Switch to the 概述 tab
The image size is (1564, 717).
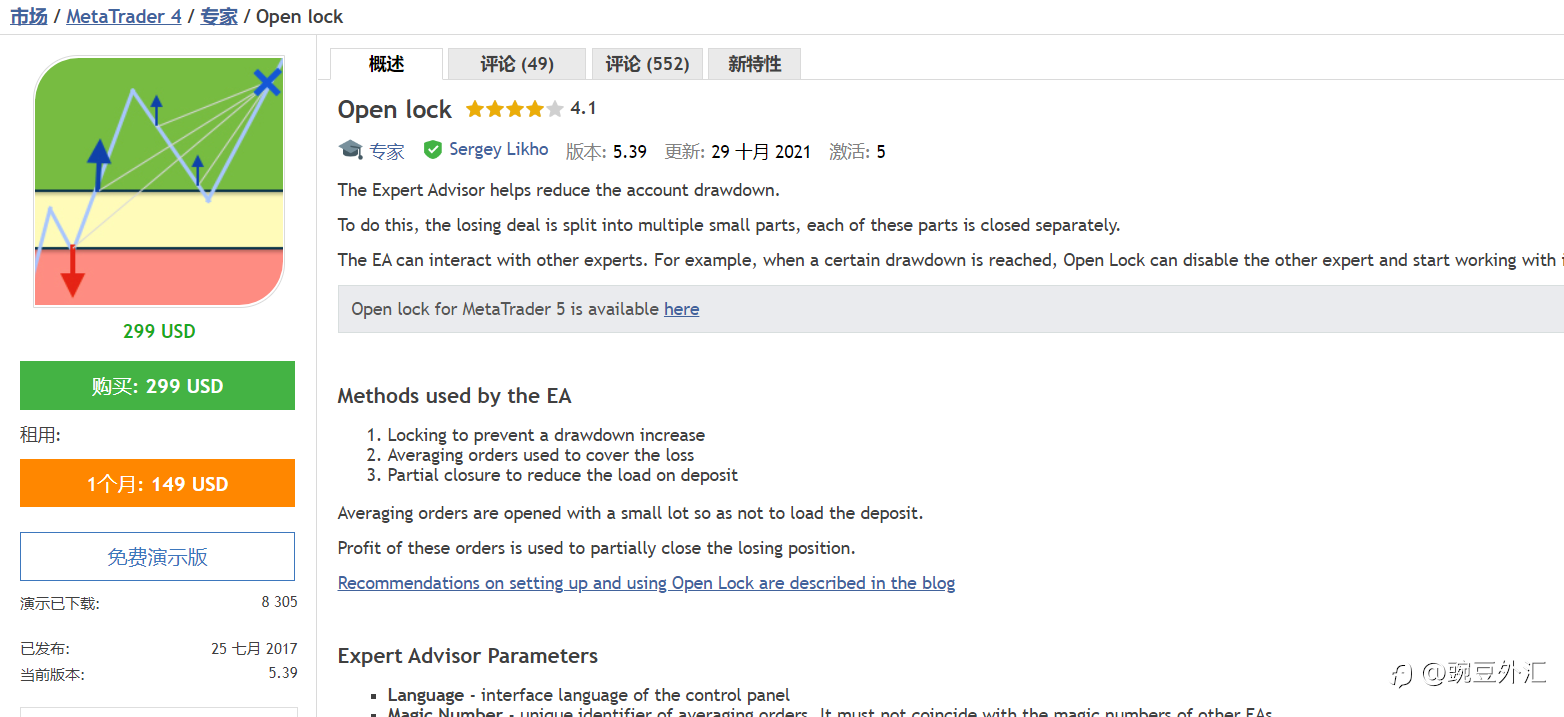(386, 64)
